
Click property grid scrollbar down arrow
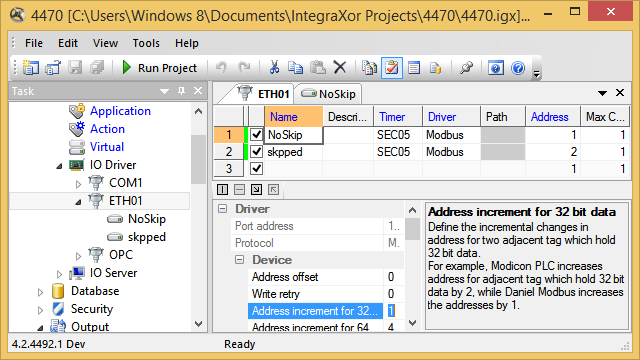coord(412,323)
